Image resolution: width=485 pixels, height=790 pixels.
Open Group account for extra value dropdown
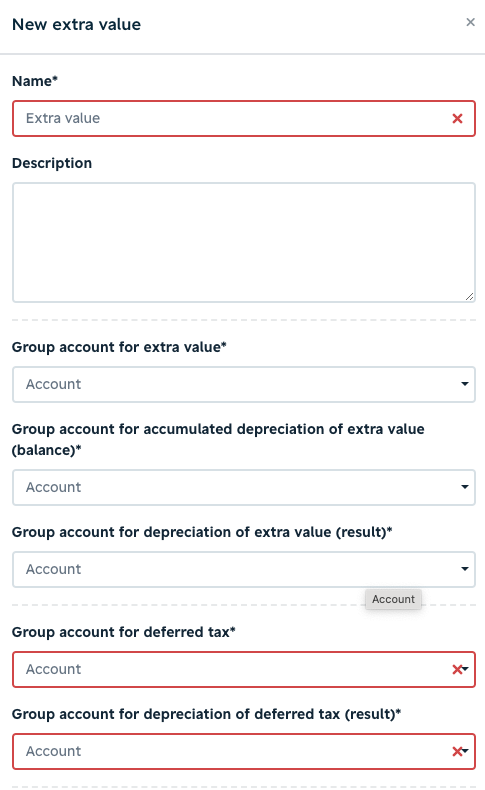point(244,384)
